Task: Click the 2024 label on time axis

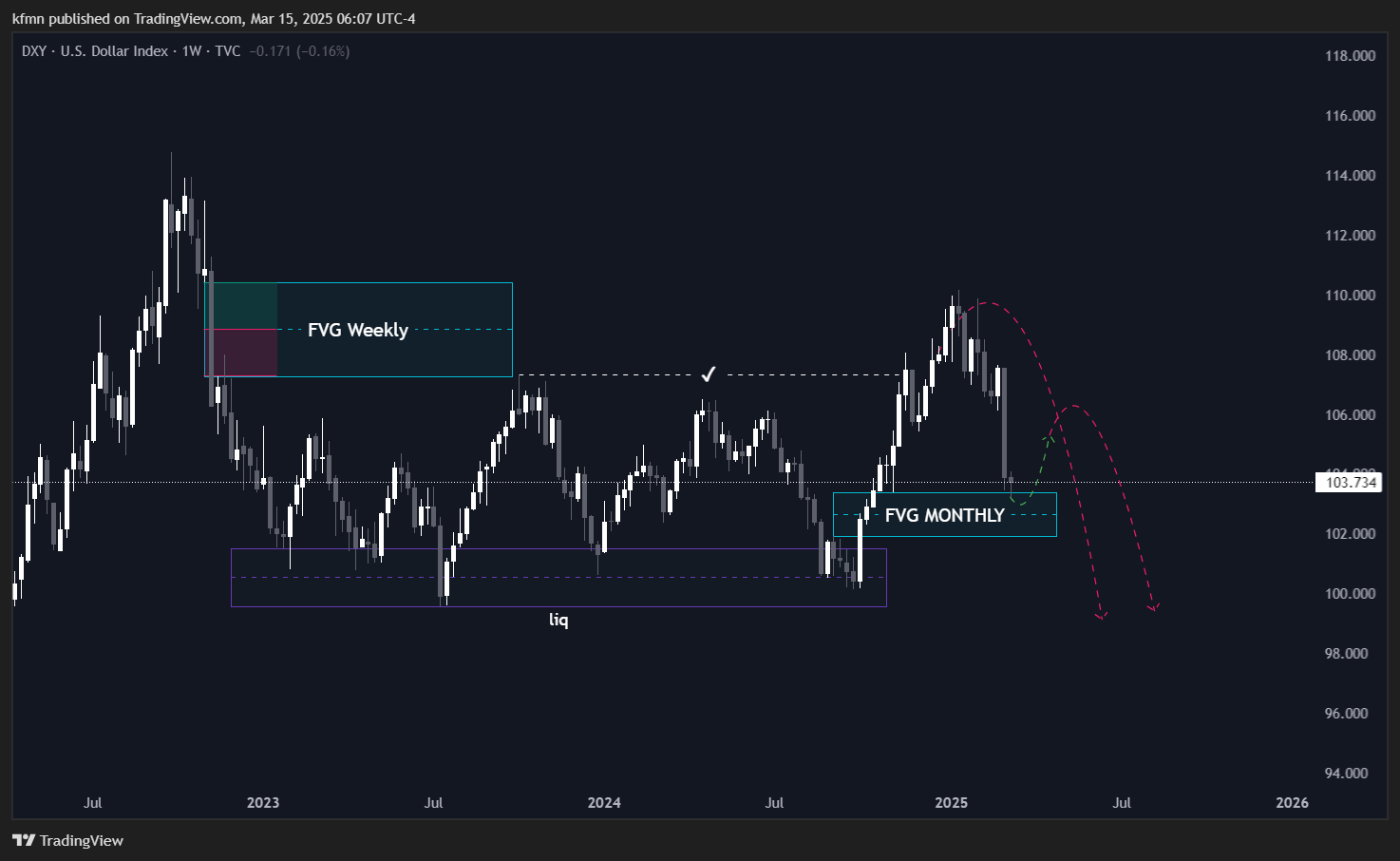Action: click(x=604, y=803)
